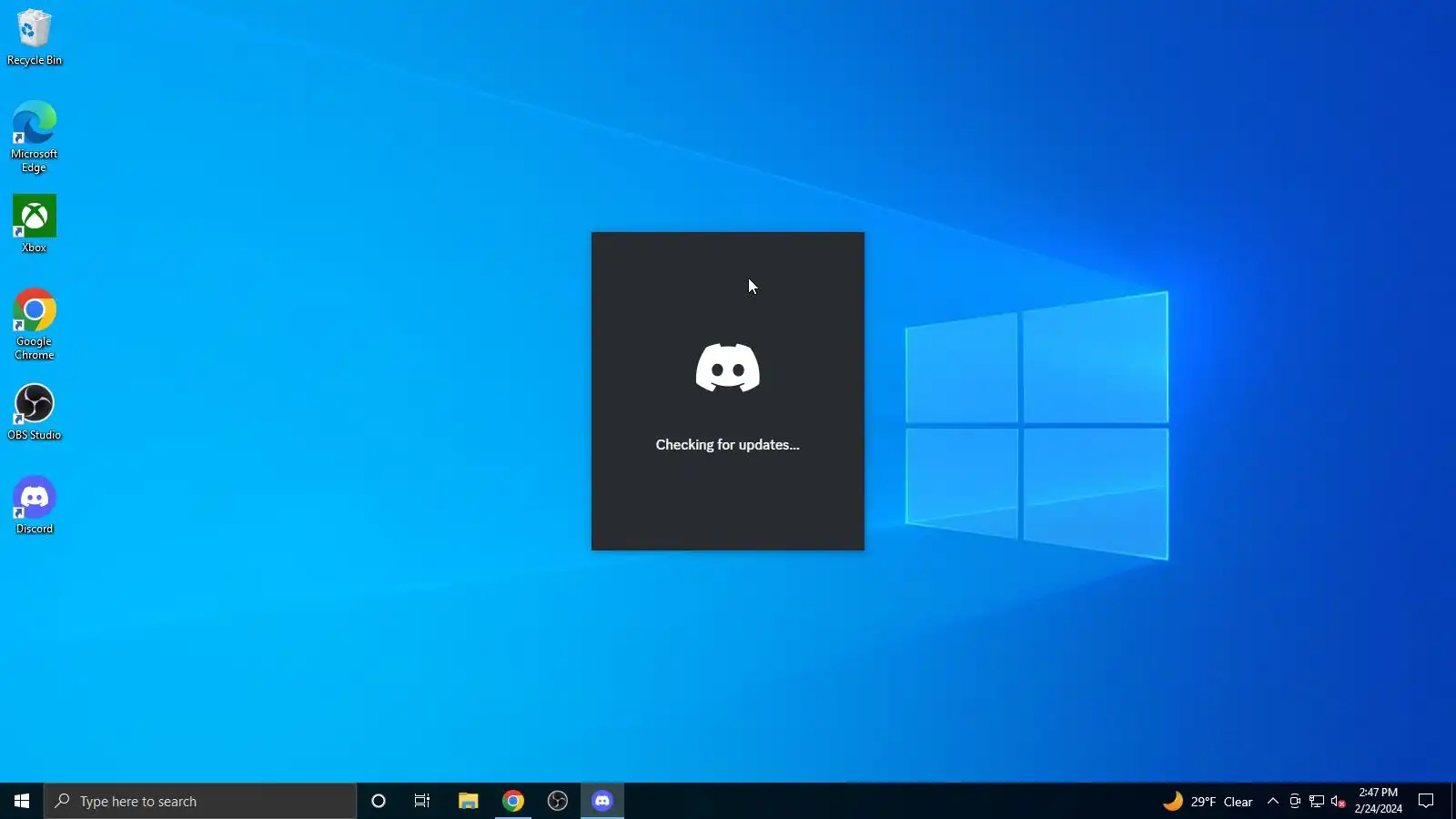Open the Windows Start menu
This screenshot has height=819, width=1456.
pos(22,801)
